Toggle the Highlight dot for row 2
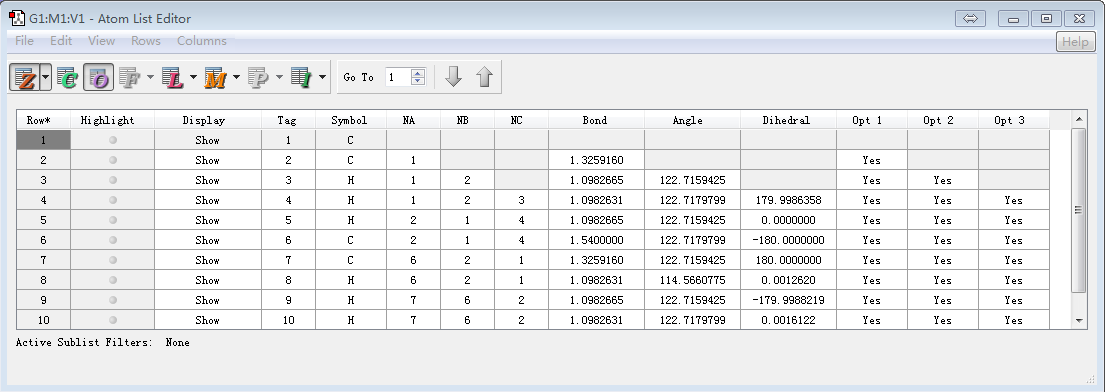Screen dimensions: 1105x392 click(113, 160)
